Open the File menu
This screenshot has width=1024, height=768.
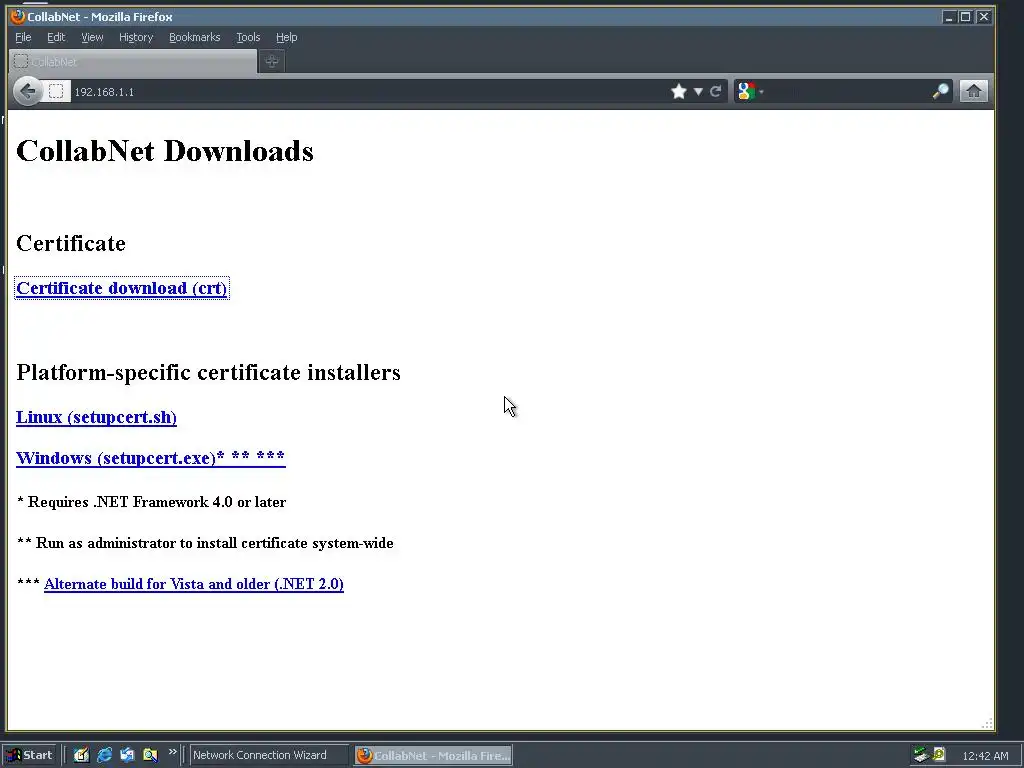[x=23, y=37]
